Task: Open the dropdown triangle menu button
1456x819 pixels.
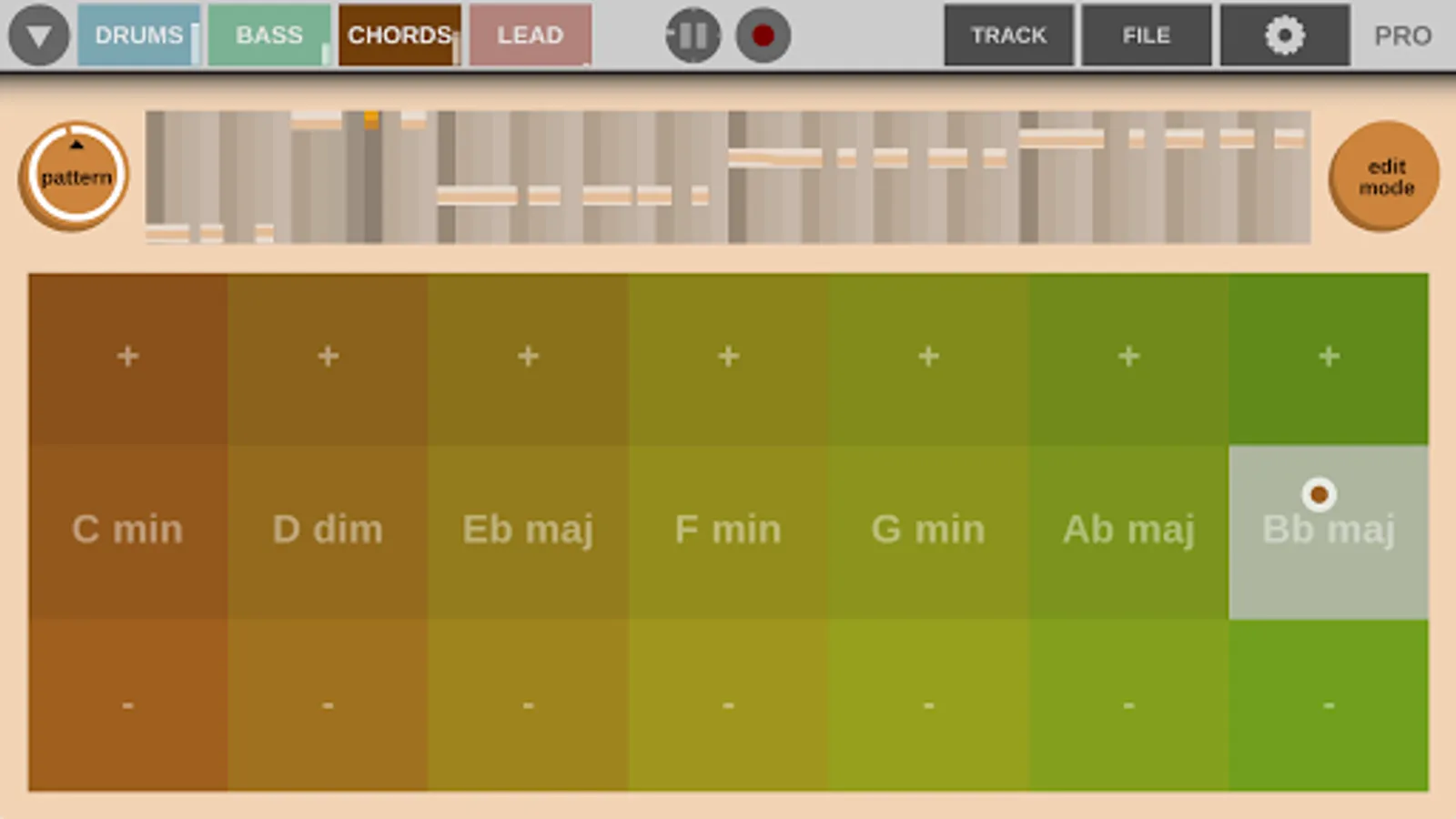Action: pyautogui.click(x=38, y=36)
